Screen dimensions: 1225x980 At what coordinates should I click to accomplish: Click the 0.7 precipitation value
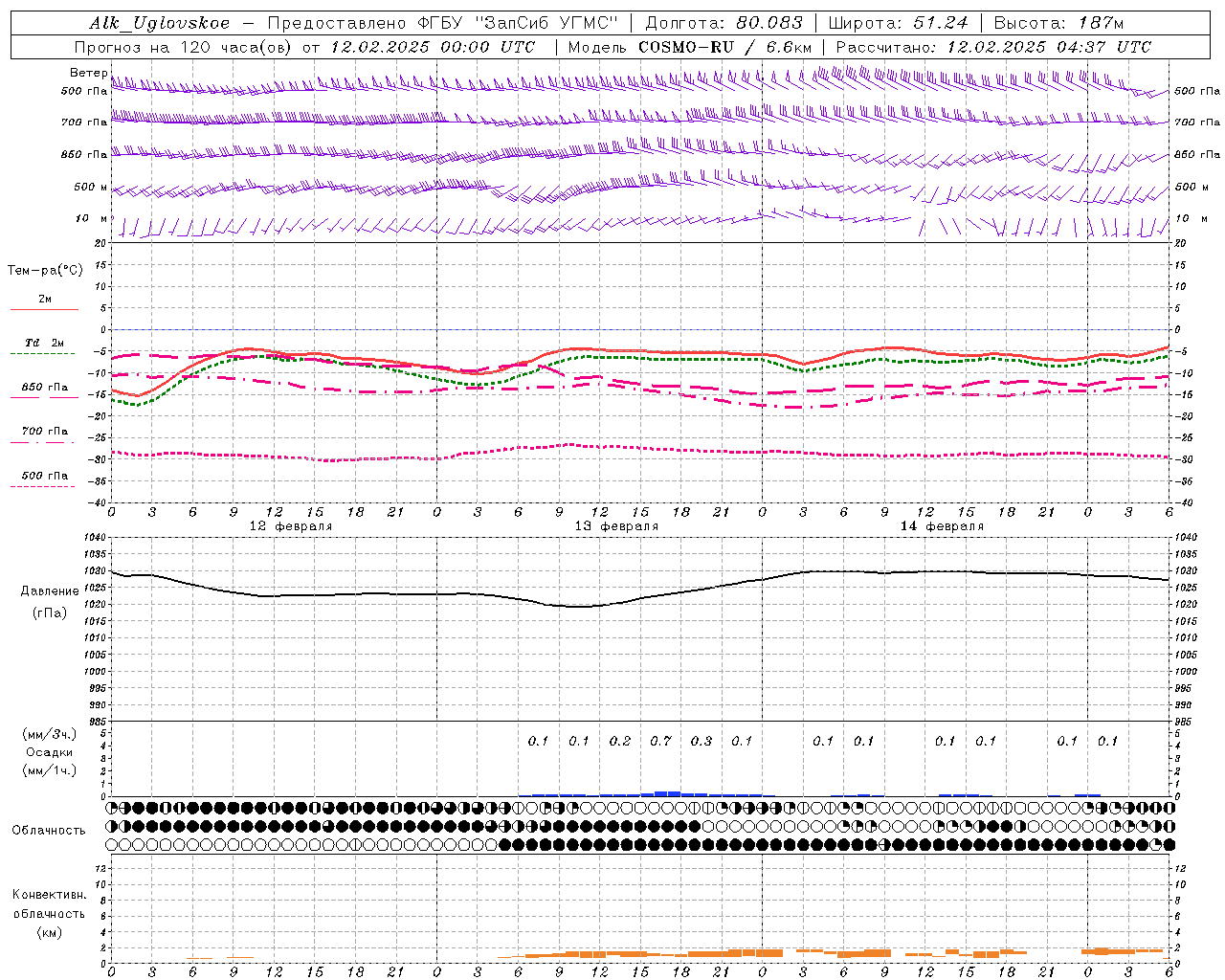[660, 741]
